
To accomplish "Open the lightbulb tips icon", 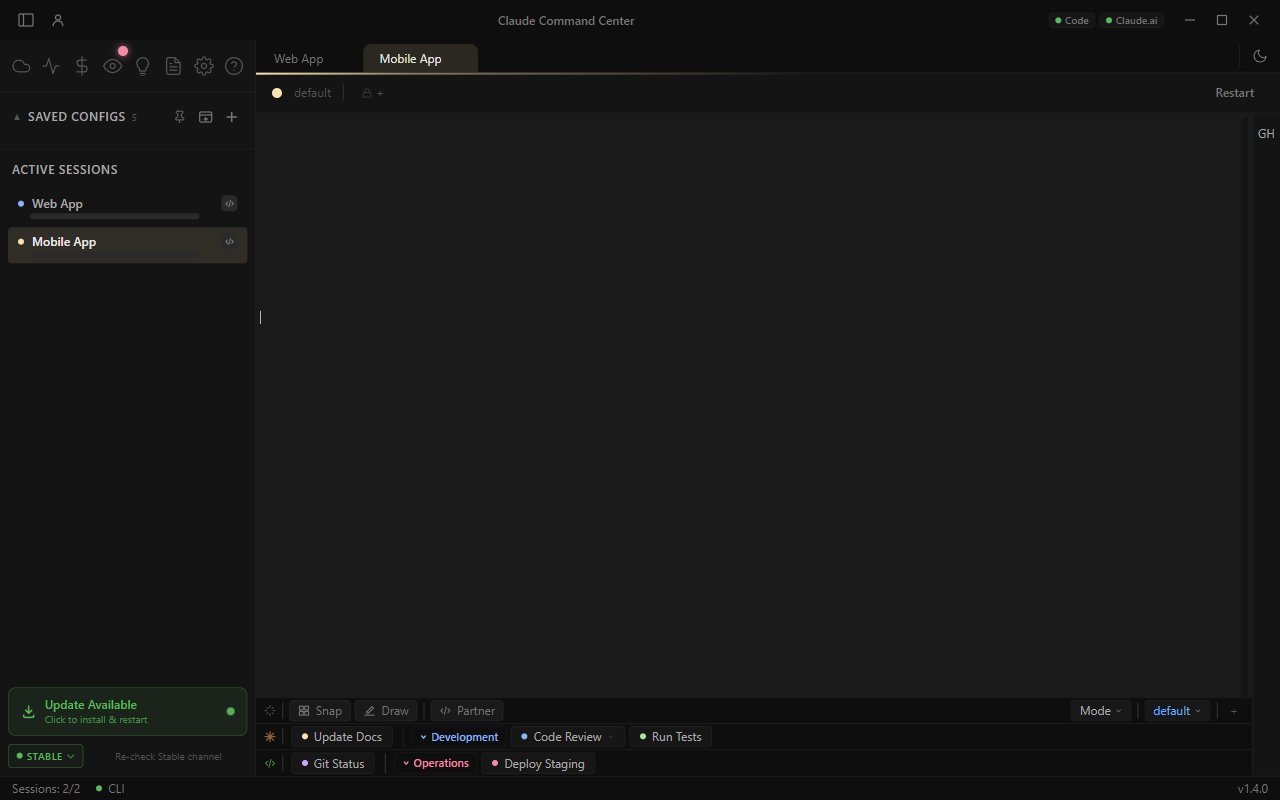I will 143,66.
